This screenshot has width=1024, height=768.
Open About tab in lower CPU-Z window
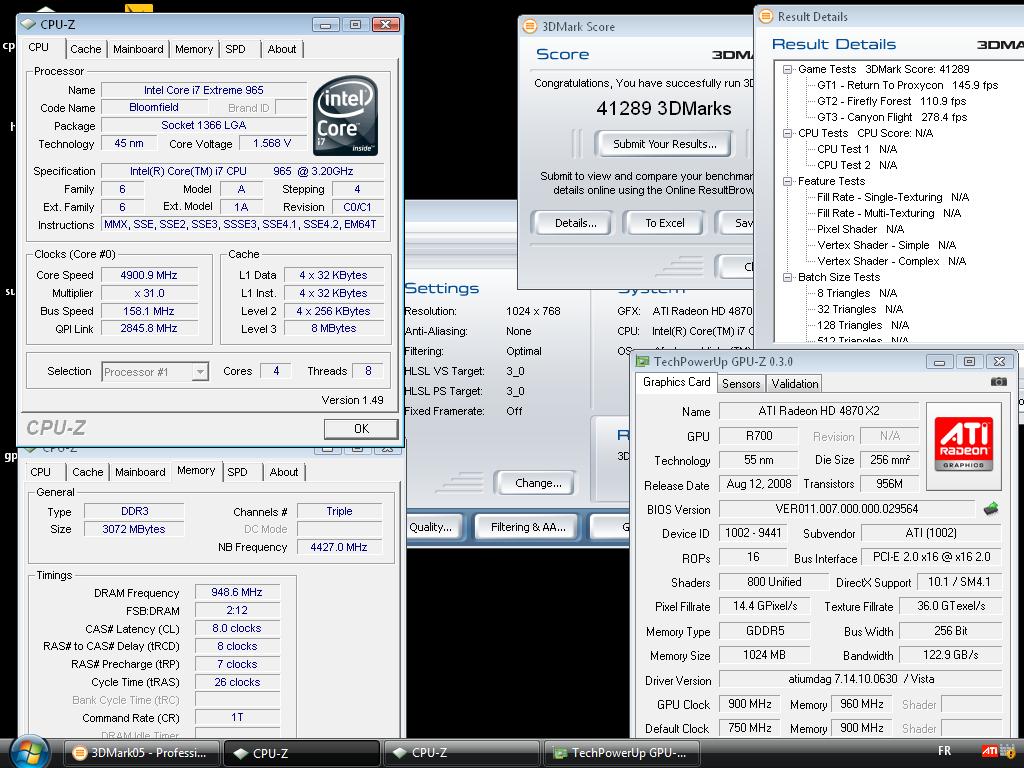[283, 472]
